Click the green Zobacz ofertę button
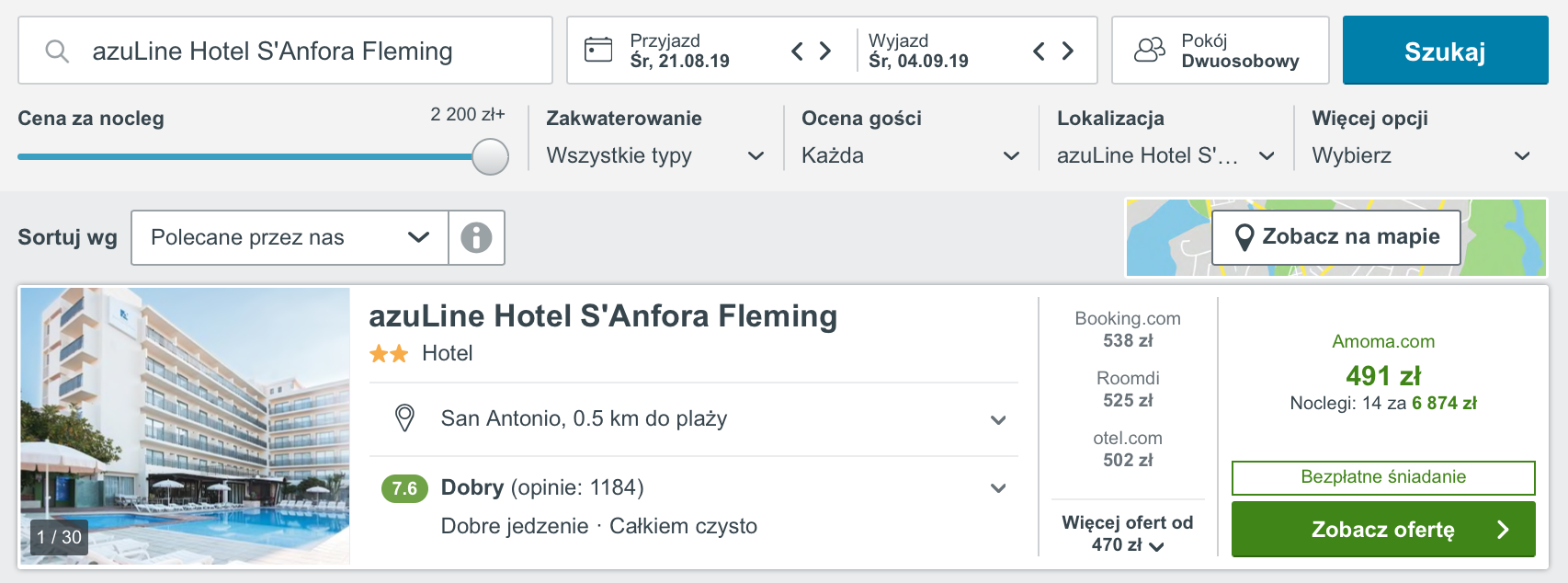 pyautogui.click(x=1383, y=529)
